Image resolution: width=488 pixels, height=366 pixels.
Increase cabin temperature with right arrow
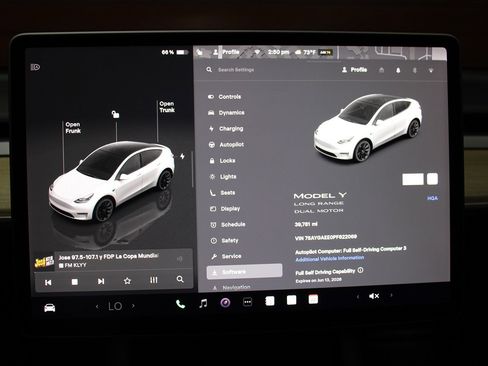pos(133,306)
